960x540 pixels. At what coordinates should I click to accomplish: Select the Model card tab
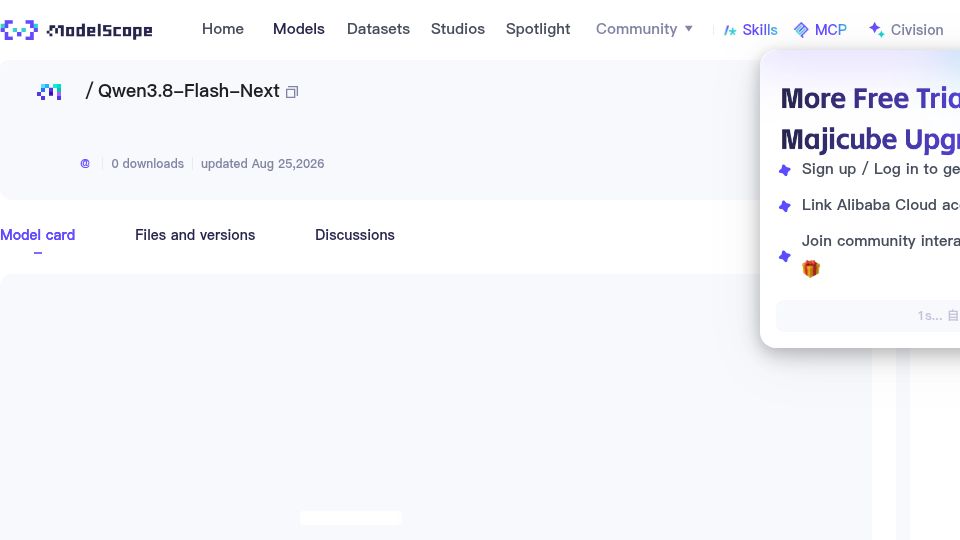[37, 235]
